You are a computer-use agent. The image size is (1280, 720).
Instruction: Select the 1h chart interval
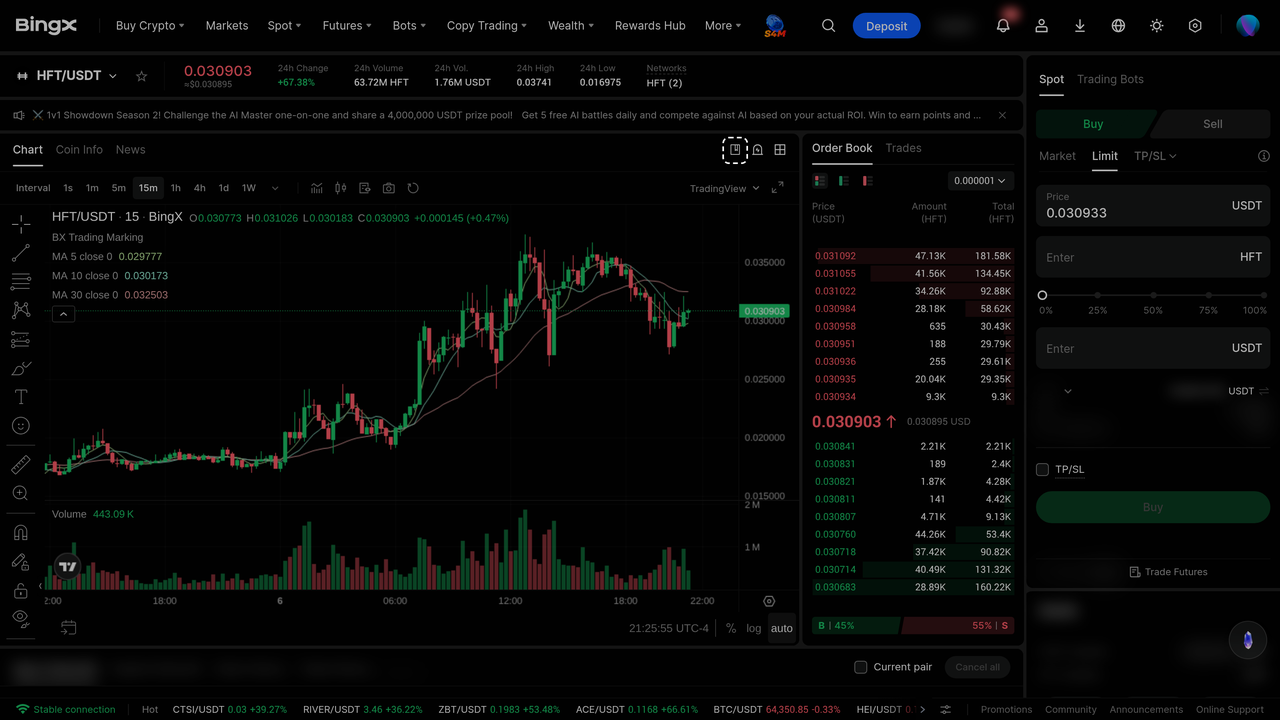(x=176, y=188)
